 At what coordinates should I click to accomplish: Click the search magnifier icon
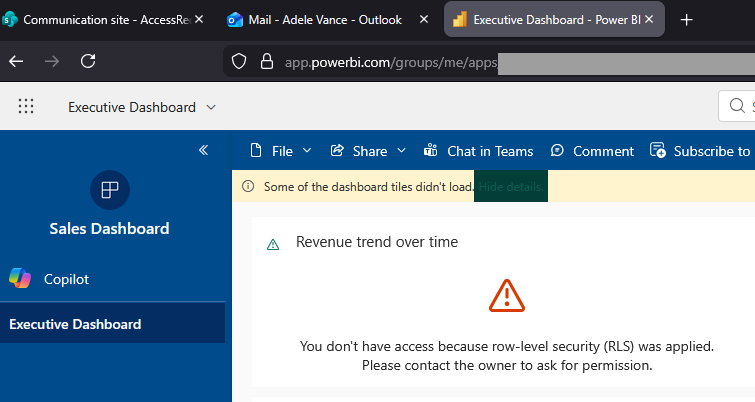pyautogui.click(x=737, y=106)
